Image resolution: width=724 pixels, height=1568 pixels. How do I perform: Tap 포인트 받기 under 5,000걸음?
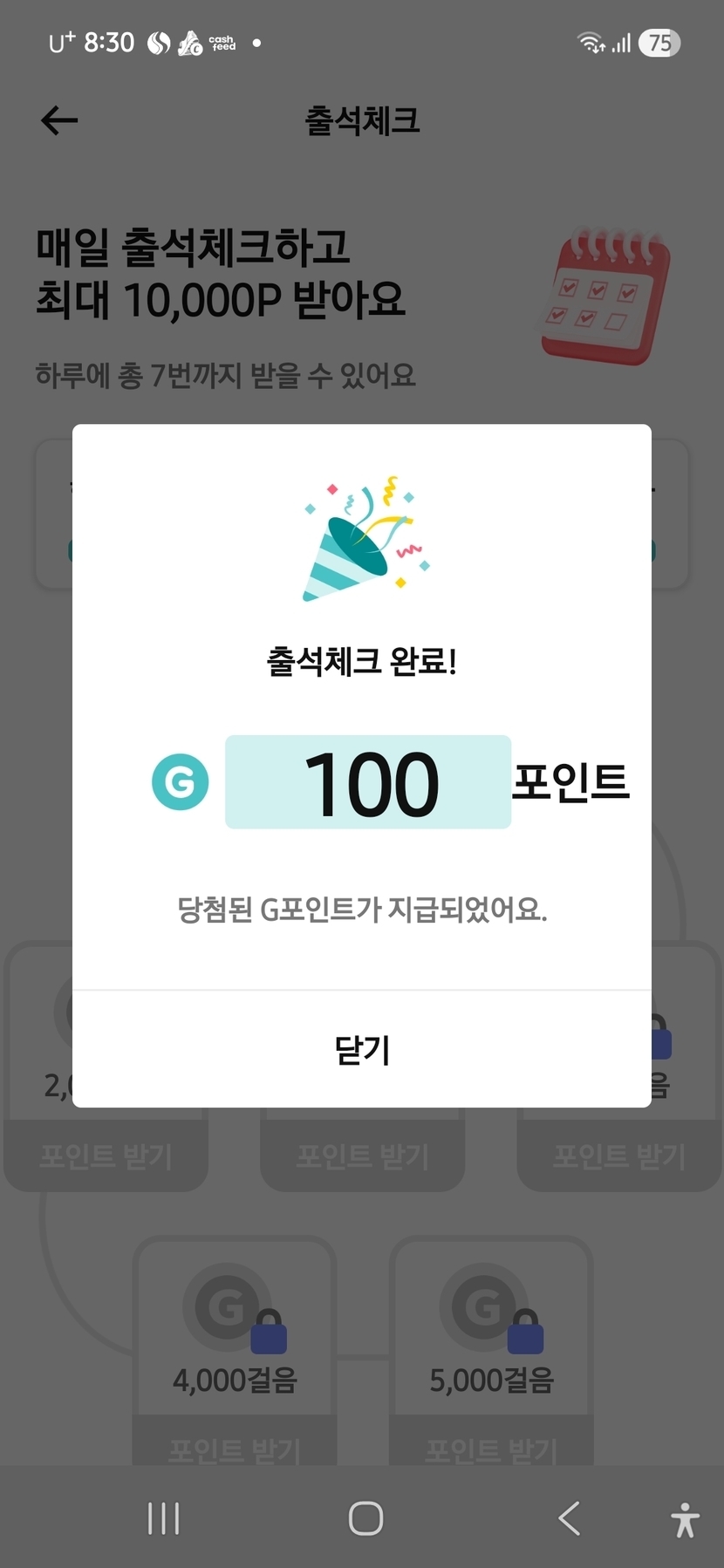tap(491, 1449)
